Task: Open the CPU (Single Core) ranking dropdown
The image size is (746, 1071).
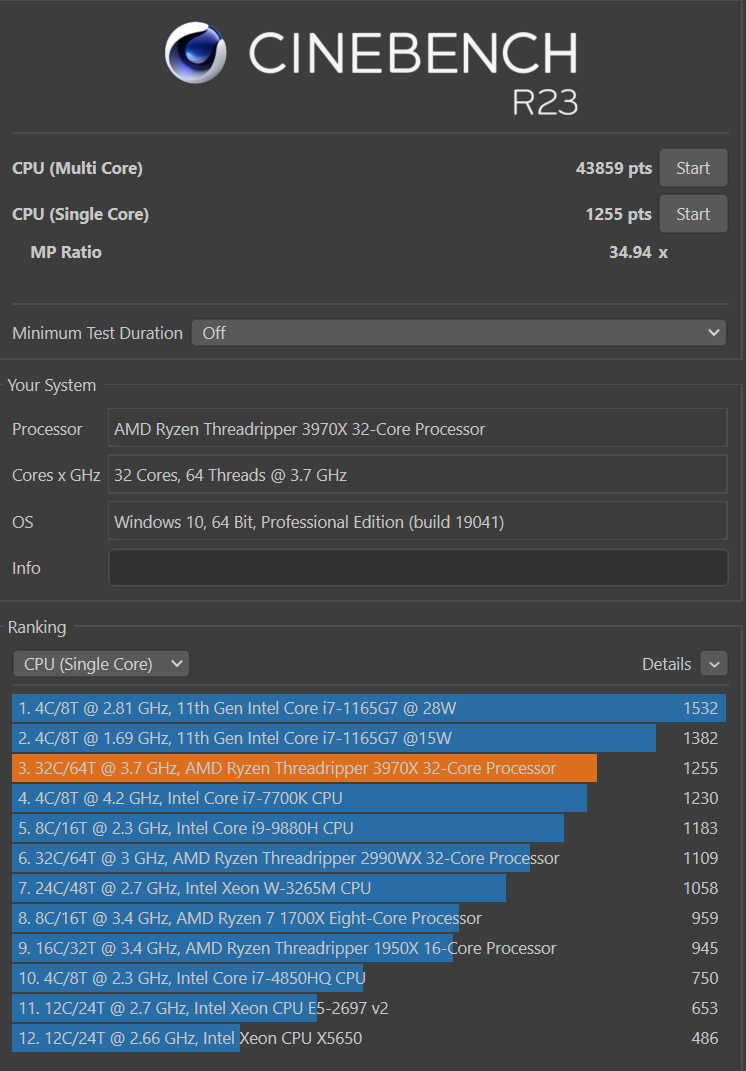Action: 101,664
